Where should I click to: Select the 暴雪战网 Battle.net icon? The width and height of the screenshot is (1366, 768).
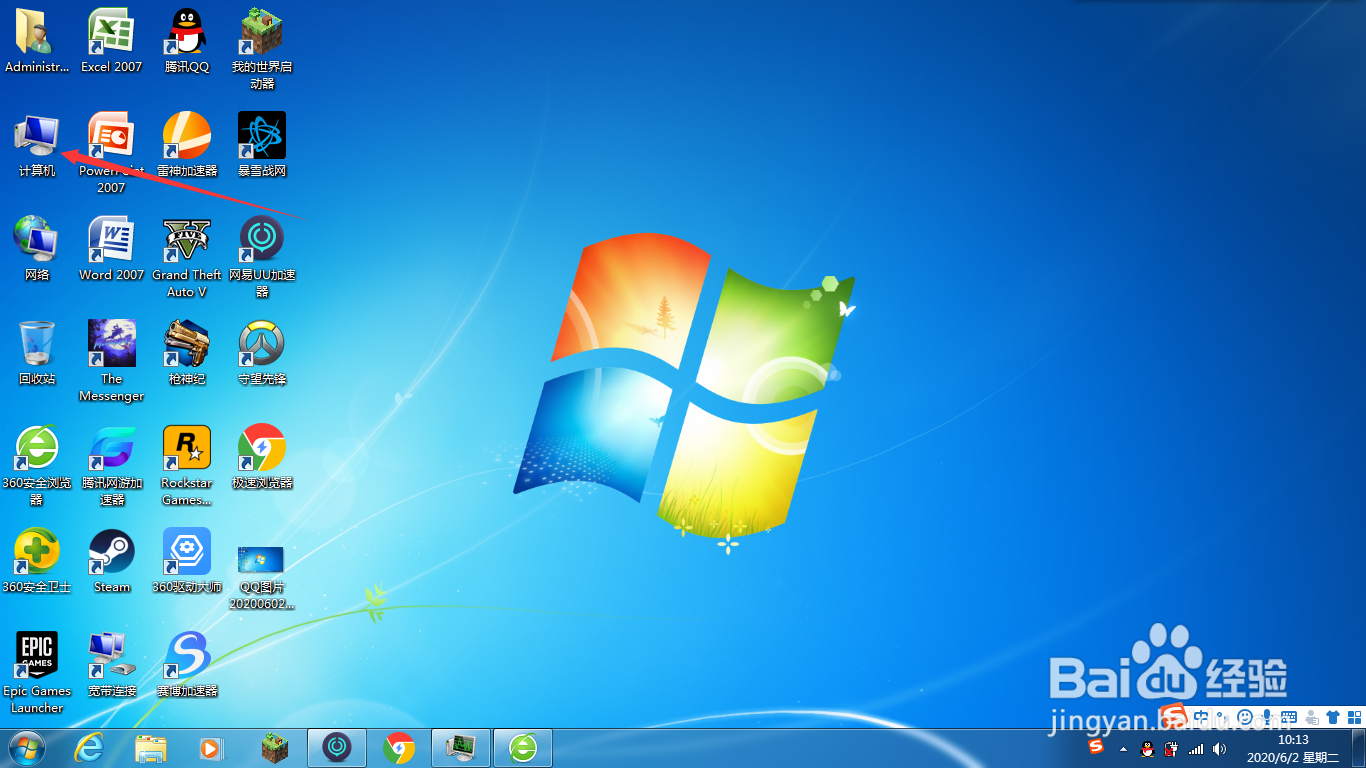[262, 145]
